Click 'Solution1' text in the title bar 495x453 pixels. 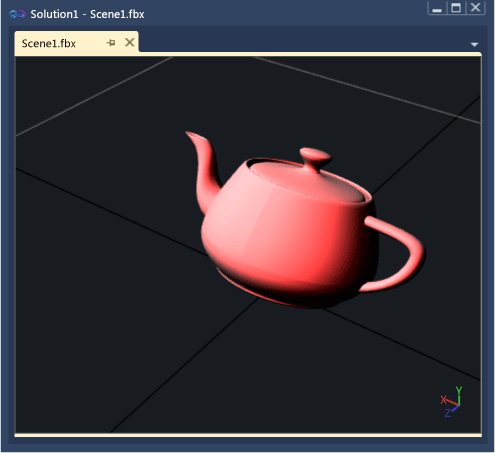(54, 14)
